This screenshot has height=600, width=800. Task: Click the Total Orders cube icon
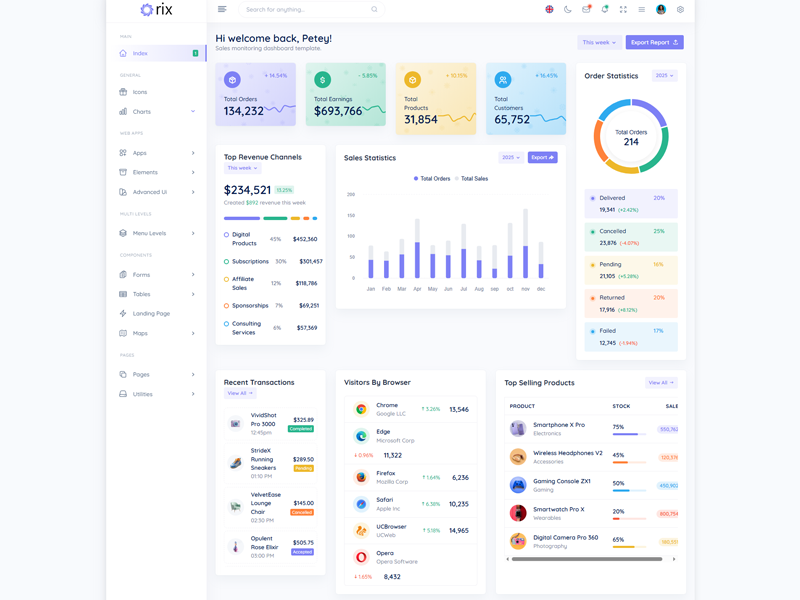click(232, 80)
